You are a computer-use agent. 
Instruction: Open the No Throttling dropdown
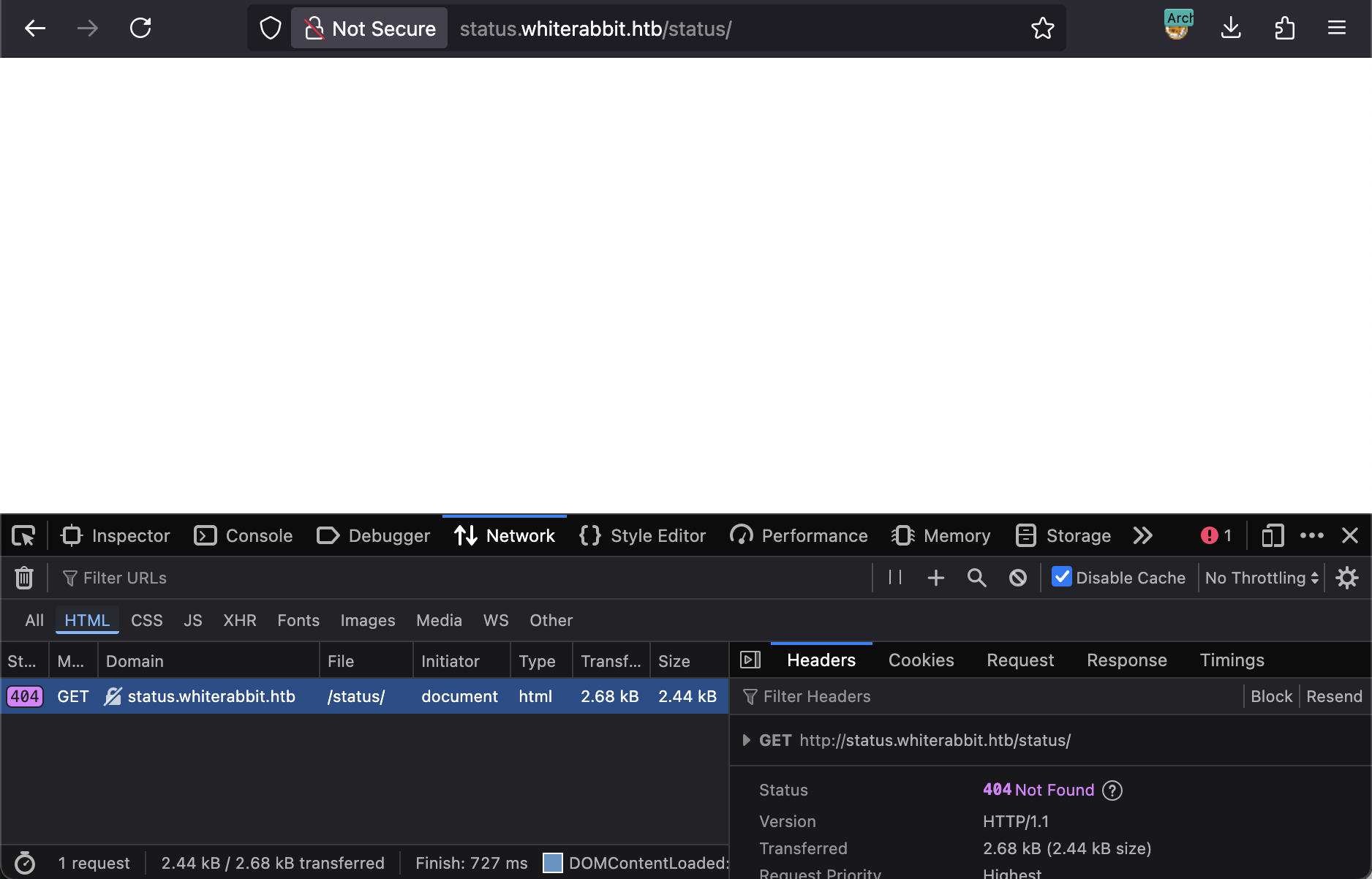click(x=1260, y=578)
